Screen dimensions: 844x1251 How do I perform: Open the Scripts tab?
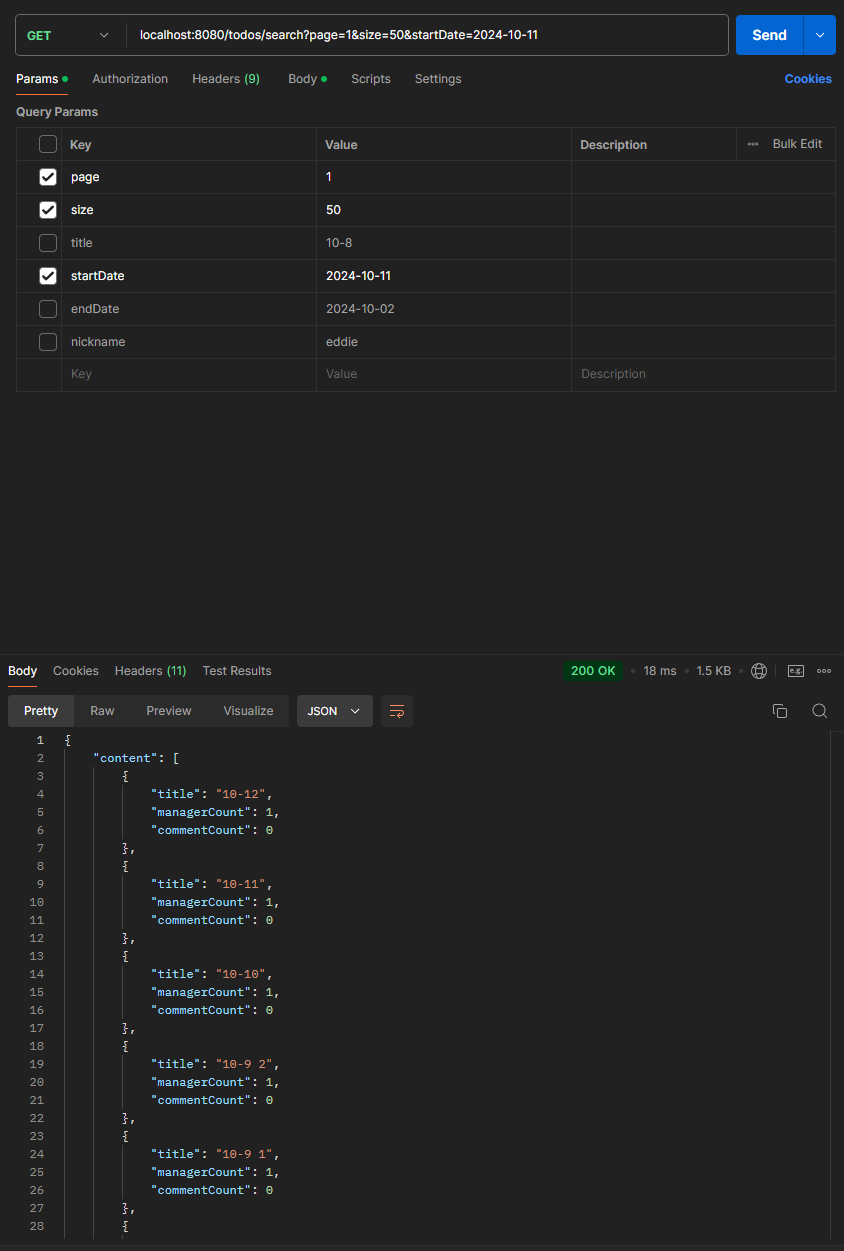[371, 79]
